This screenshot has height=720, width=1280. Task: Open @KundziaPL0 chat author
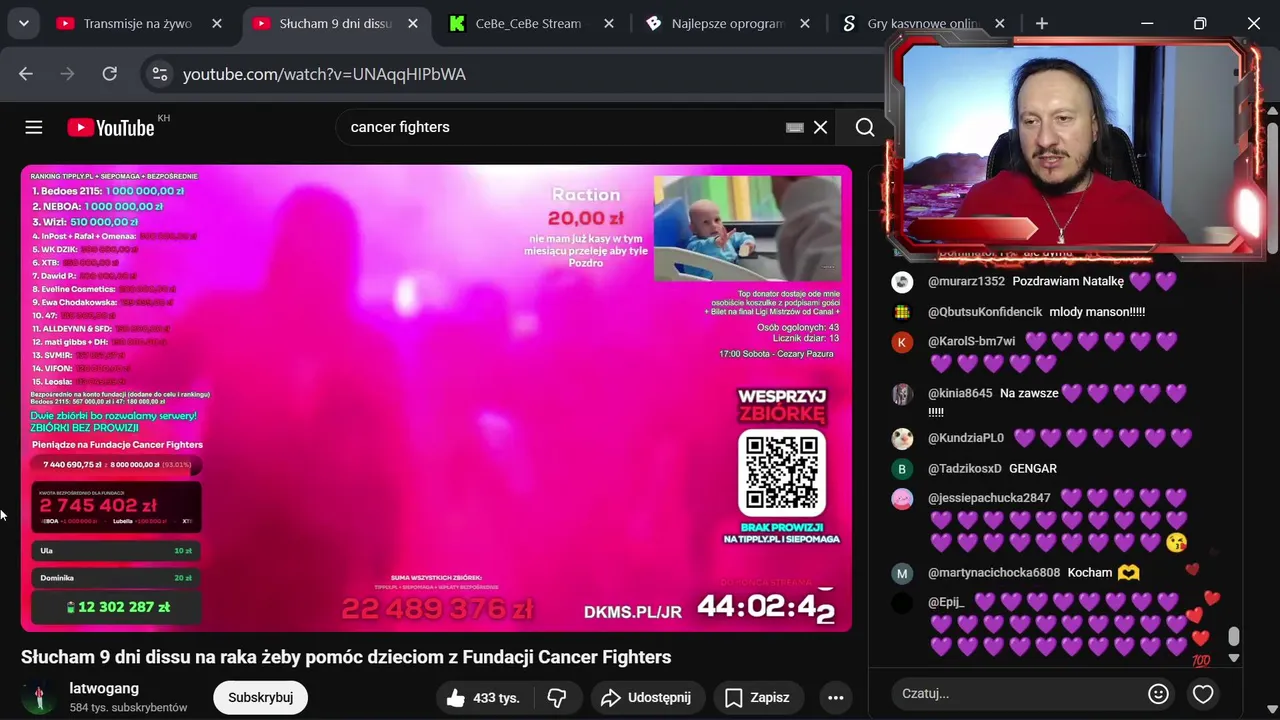965,438
